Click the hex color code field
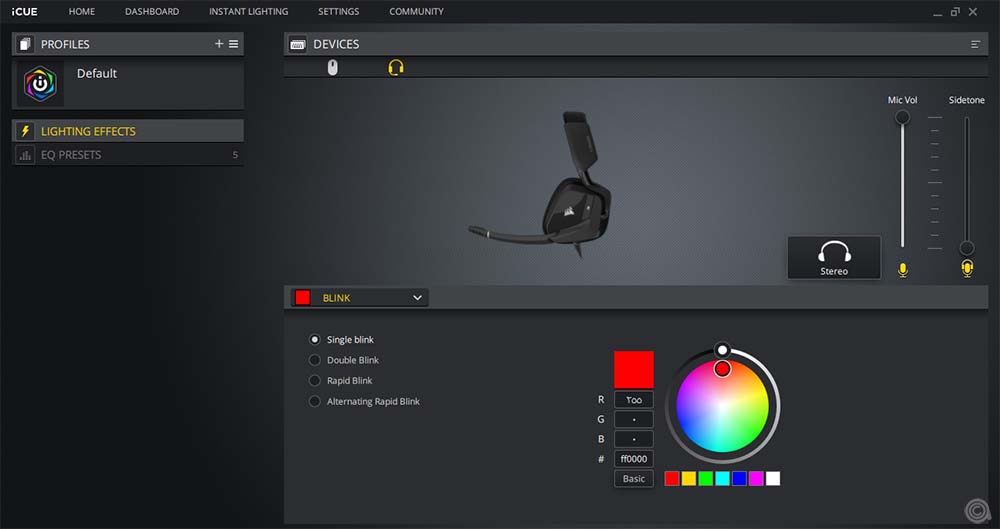The image size is (1000, 529). click(x=634, y=459)
